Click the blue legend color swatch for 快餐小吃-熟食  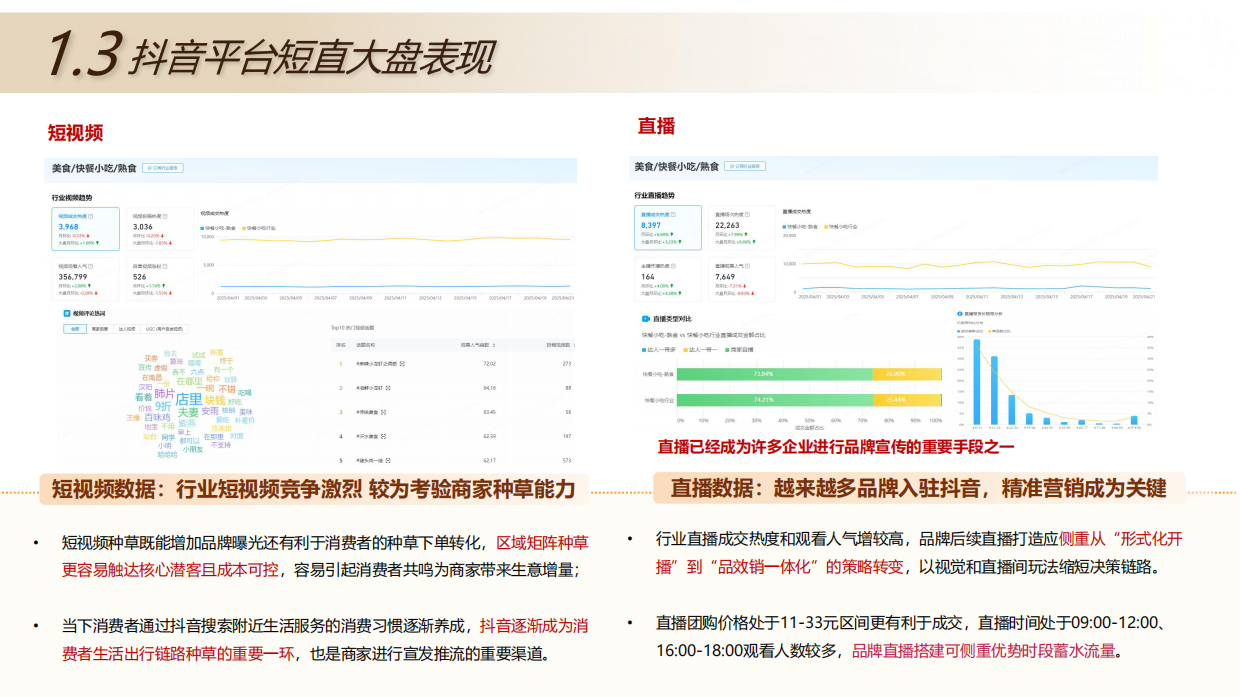click(201, 227)
